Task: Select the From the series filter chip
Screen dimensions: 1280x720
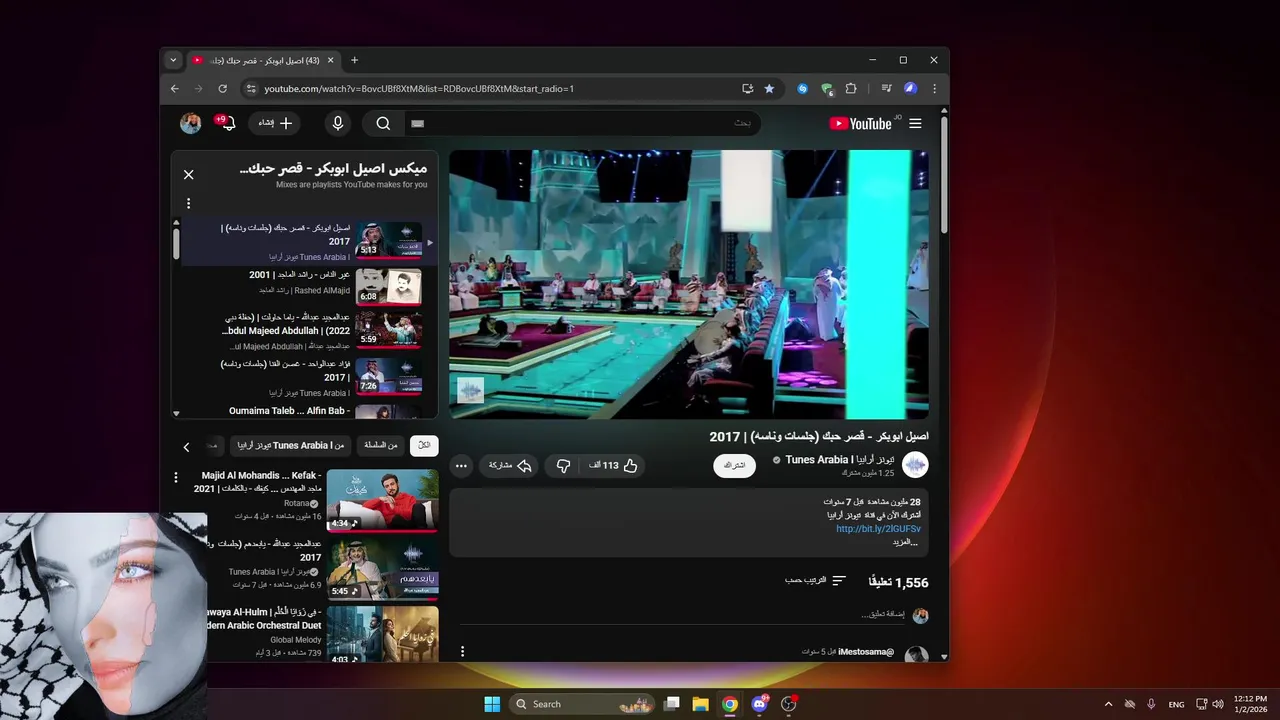Action: coord(381,445)
